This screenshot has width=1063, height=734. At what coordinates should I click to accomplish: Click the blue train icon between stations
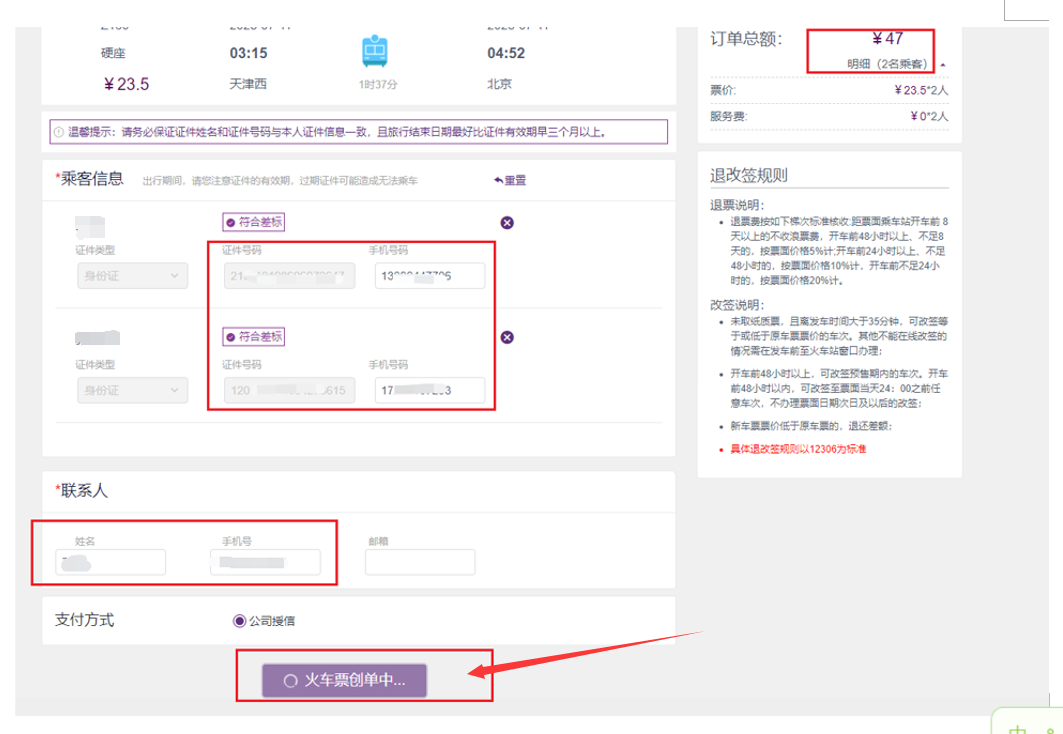(376, 51)
